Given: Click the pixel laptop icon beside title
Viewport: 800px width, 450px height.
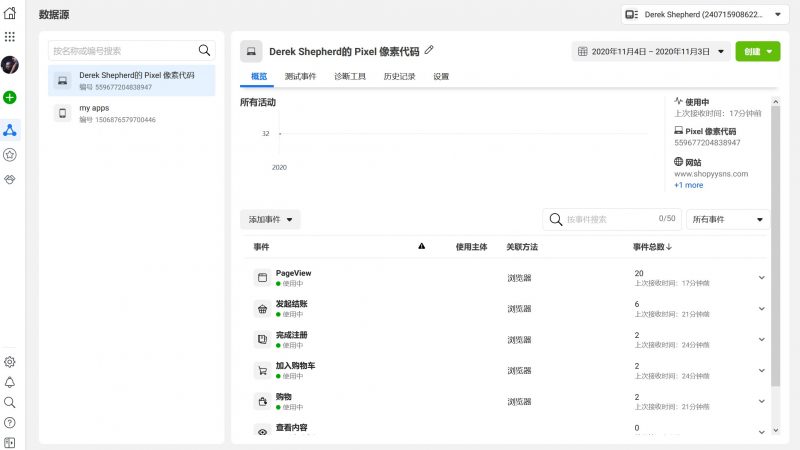Looking at the screenshot, I should (251, 52).
